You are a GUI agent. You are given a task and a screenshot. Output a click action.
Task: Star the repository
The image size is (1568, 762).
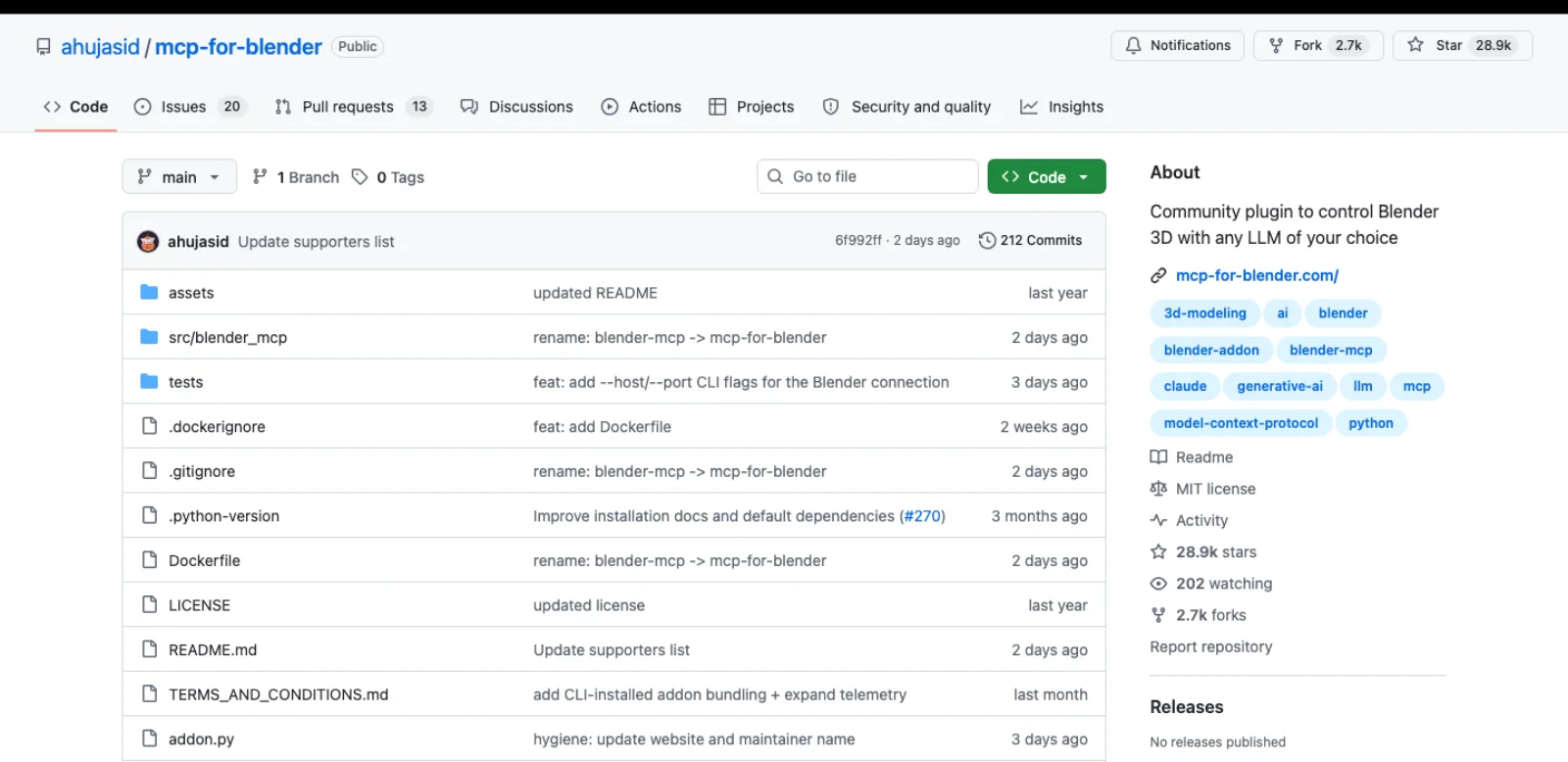tap(1462, 46)
